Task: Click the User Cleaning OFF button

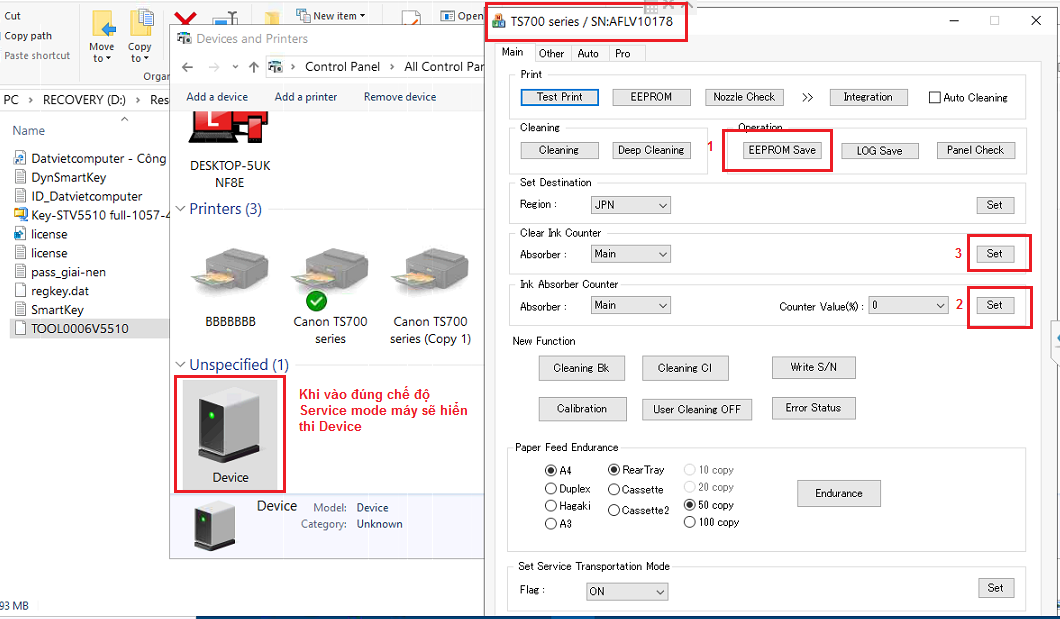Action: (697, 409)
